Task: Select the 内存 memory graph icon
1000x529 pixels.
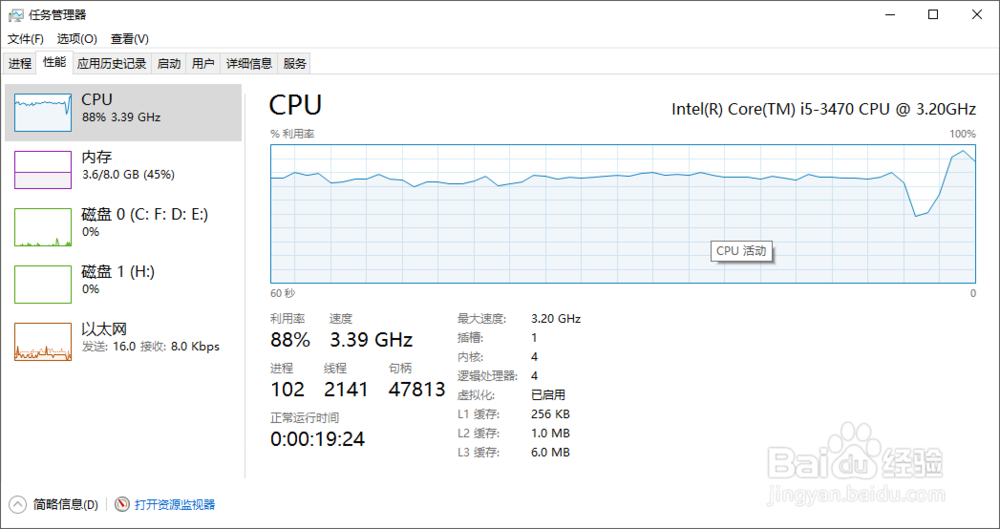Action: (x=43, y=170)
